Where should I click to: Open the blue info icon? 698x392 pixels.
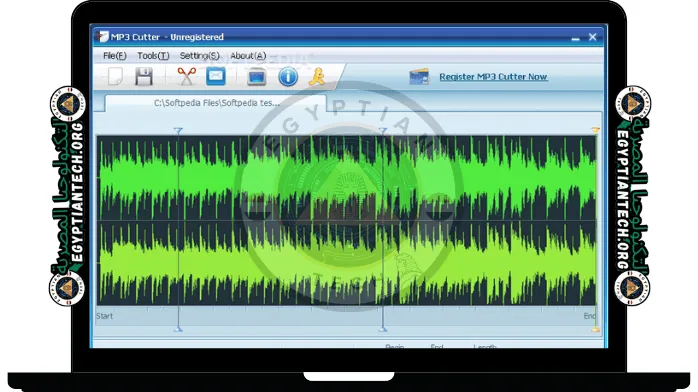(288, 77)
